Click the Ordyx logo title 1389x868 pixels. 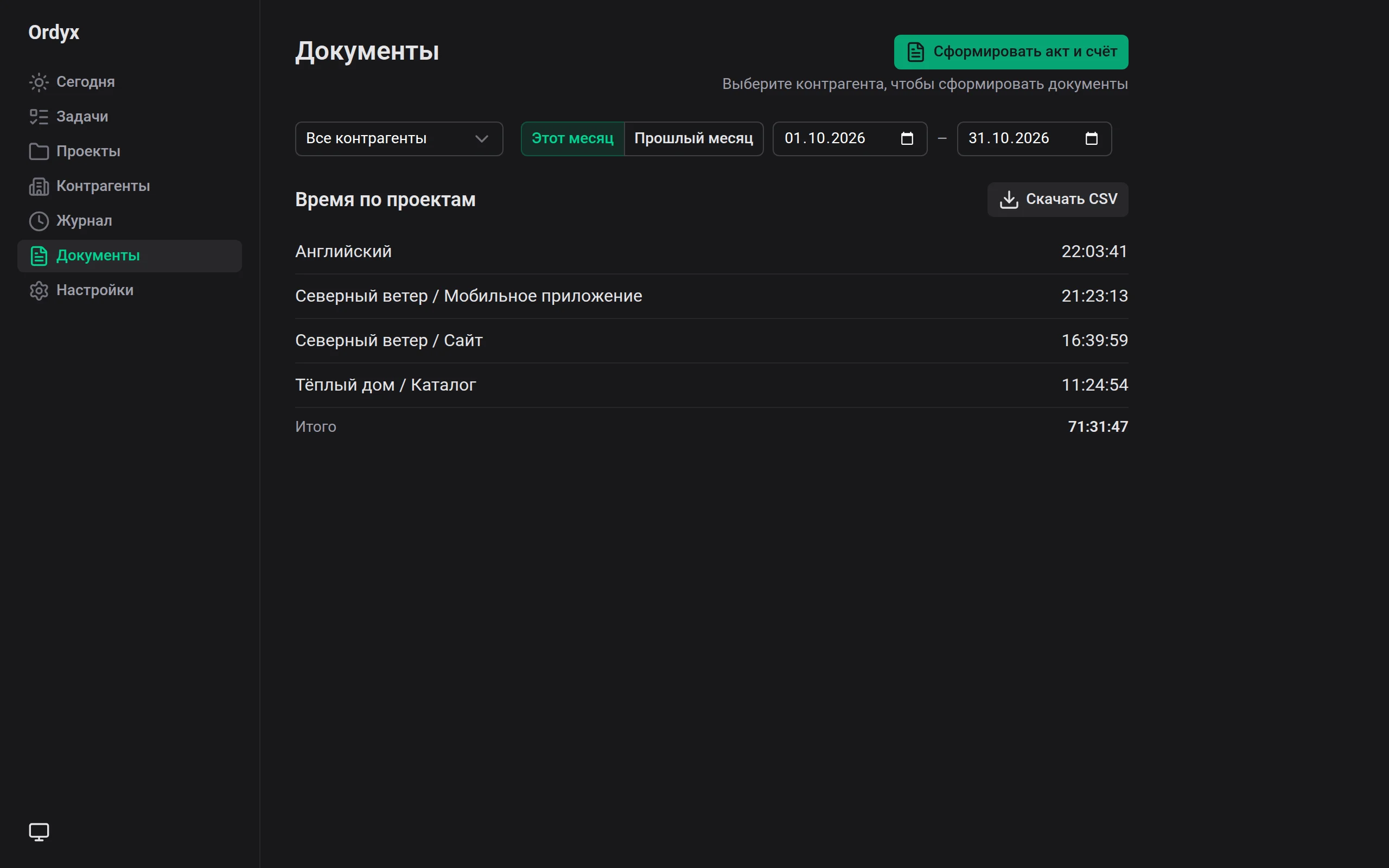coord(54,32)
